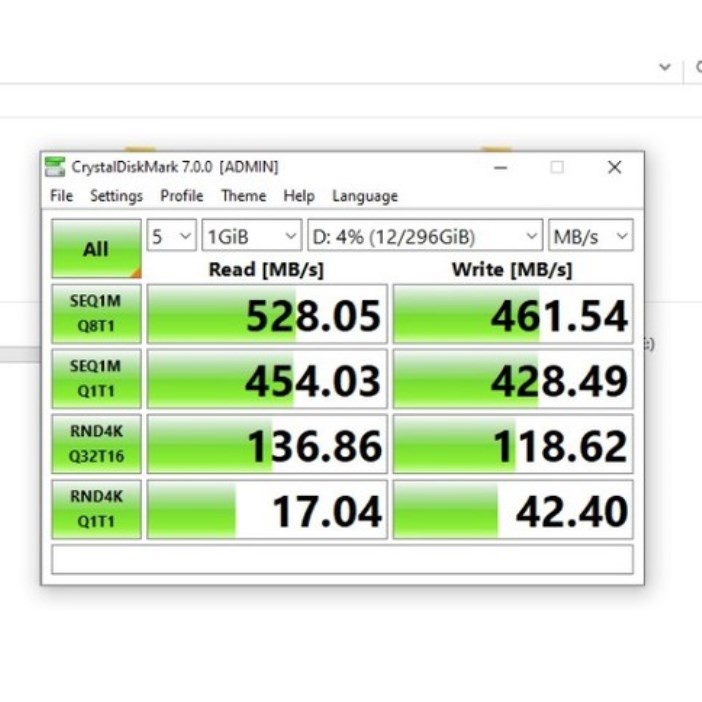The width and height of the screenshot is (702, 702).
Task: Click the empty comment field at bottom
Action: (x=341, y=559)
